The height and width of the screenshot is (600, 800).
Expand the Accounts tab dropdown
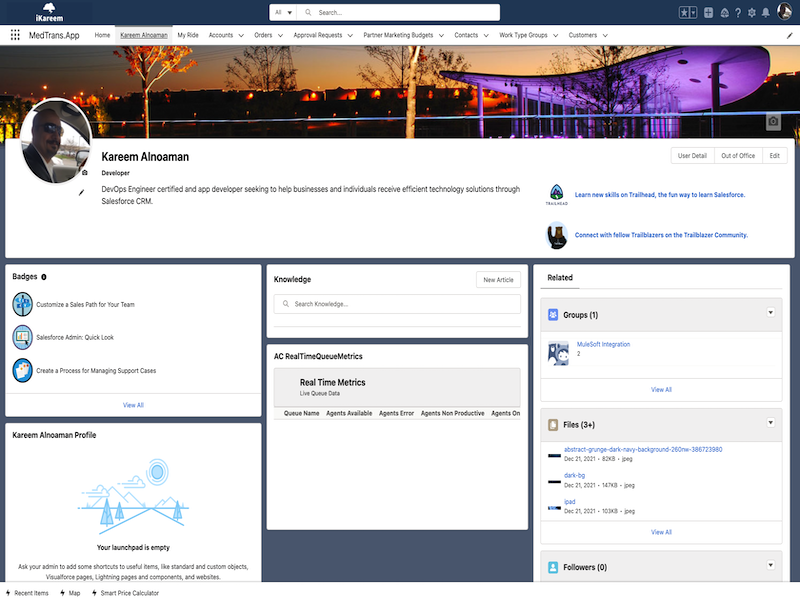pos(241,36)
